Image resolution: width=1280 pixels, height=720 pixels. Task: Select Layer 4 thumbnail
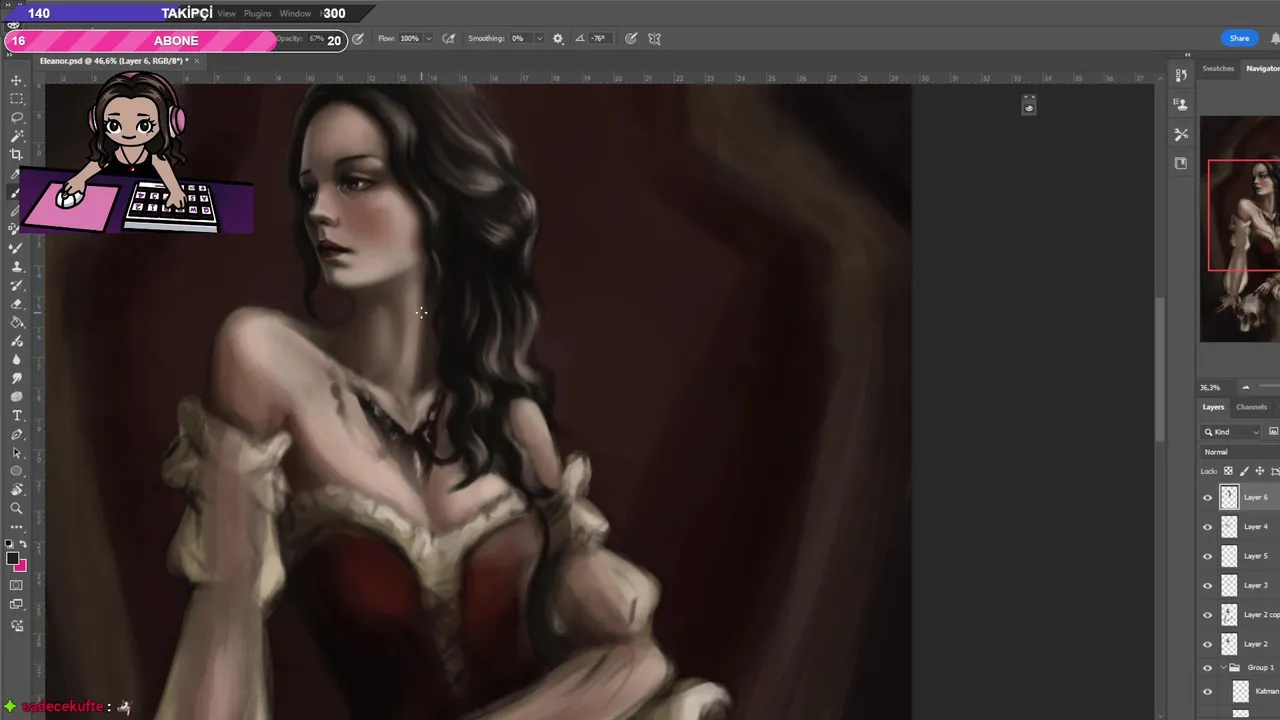tap(1229, 527)
